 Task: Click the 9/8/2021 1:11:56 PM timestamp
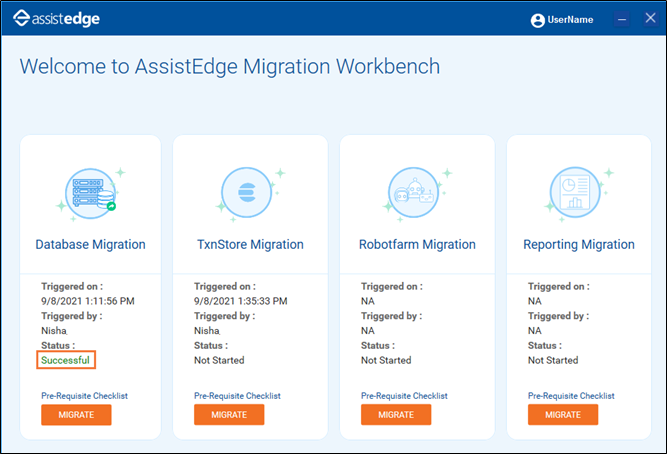tap(88, 301)
